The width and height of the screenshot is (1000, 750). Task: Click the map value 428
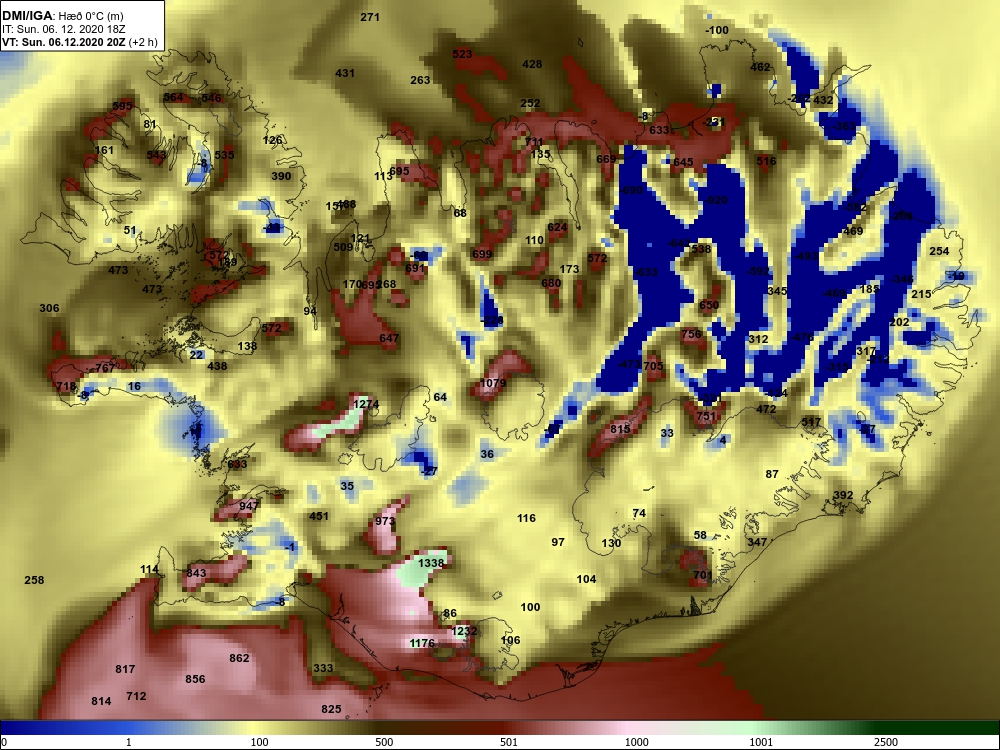pos(532,64)
